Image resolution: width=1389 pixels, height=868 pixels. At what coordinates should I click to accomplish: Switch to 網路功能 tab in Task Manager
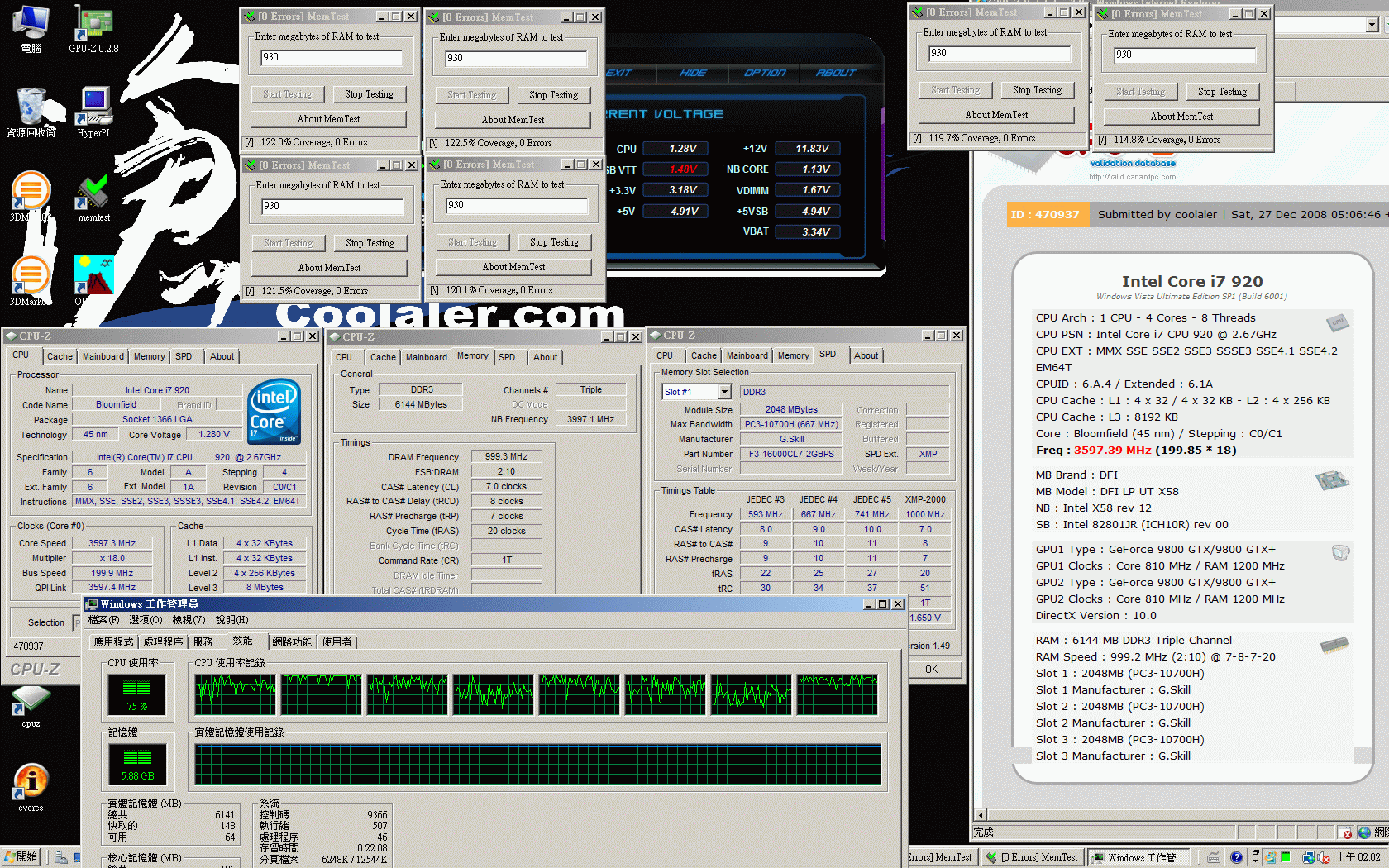click(292, 642)
